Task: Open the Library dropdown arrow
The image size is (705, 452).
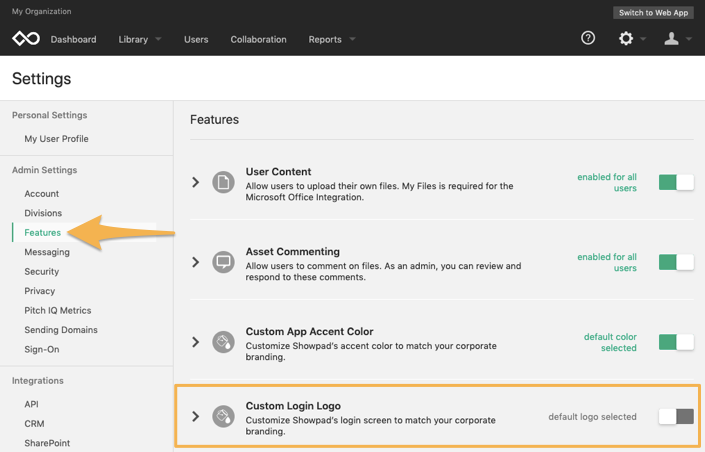Action: point(158,39)
